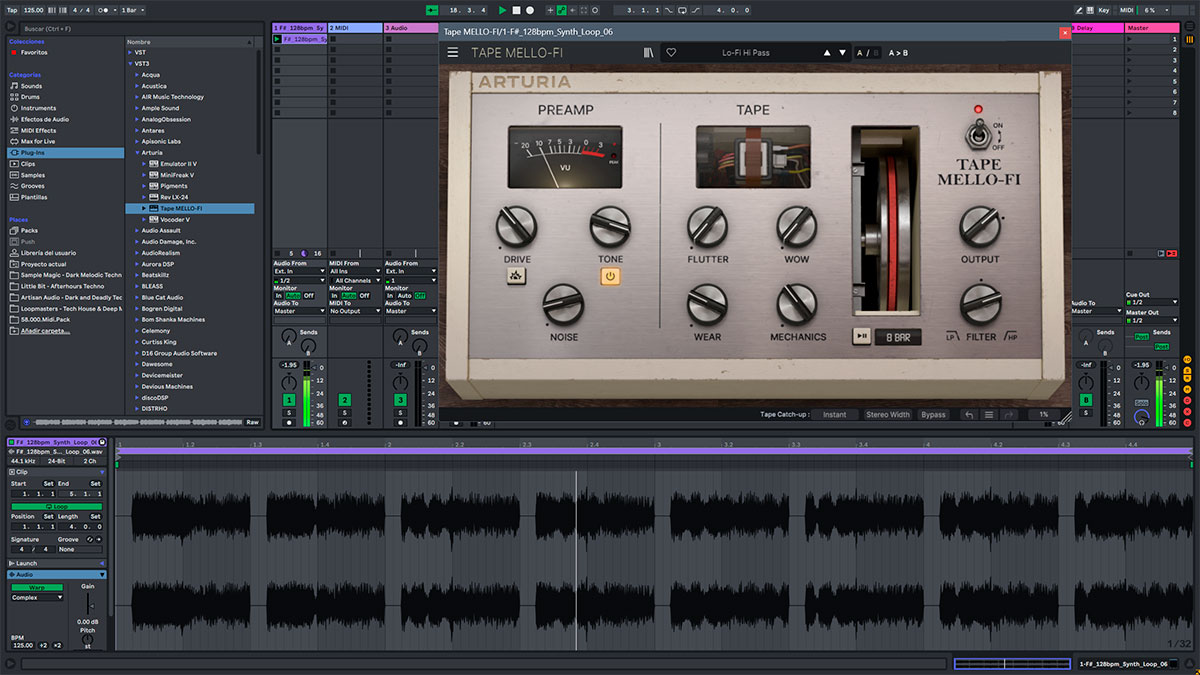Solo track 3 with its S button
The width and height of the screenshot is (1200, 675).
tap(401, 412)
